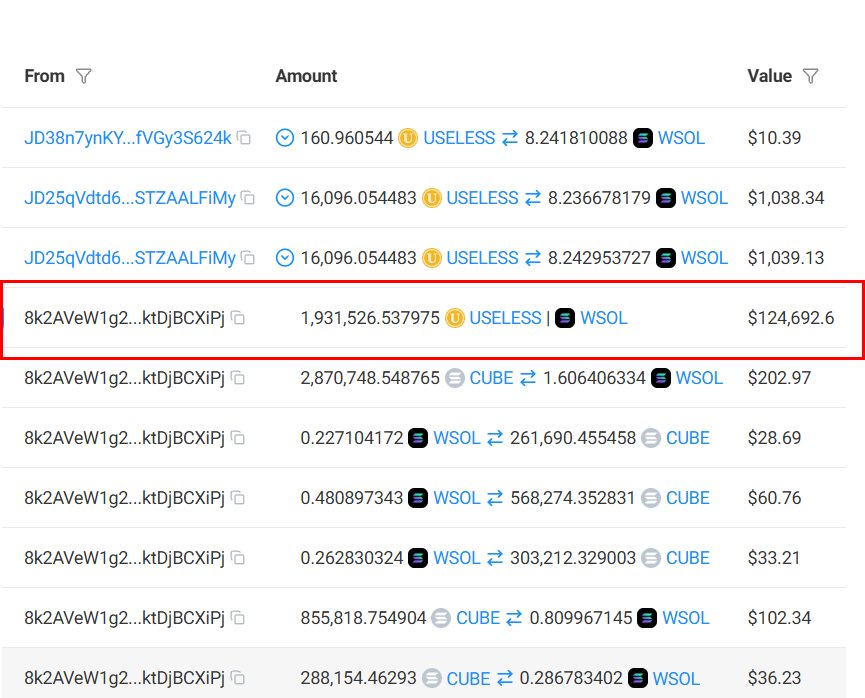The width and height of the screenshot is (865, 698).
Task: Open the USELESS link in the $1,039.13 row
Action: coord(483,258)
